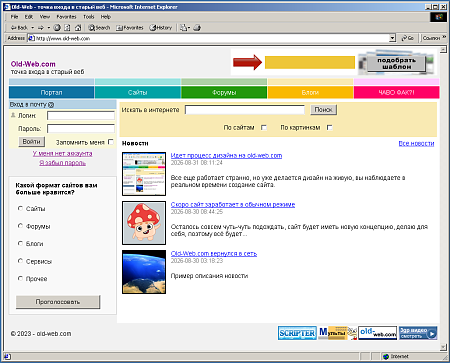The width and height of the screenshot is (450, 363).
Task: Click the Old-Web.com site logo
Action: (33, 64)
